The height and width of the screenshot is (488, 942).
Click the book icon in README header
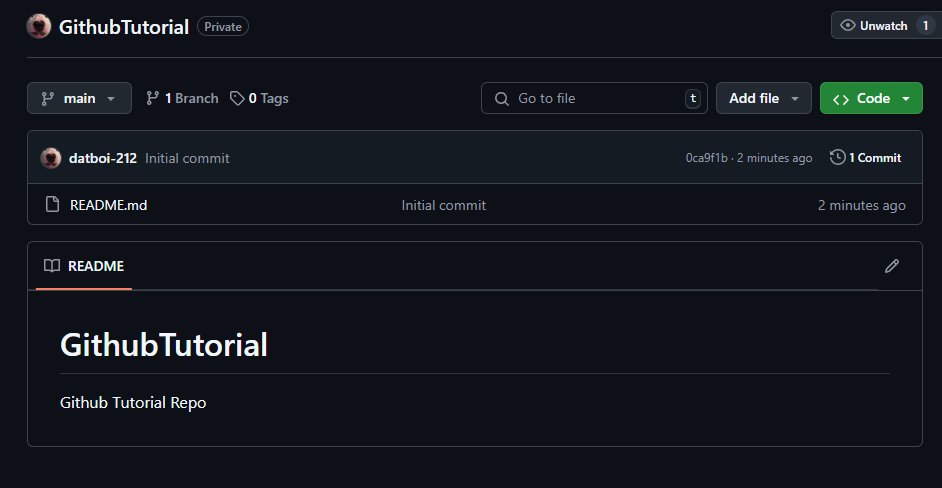(52, 266)
